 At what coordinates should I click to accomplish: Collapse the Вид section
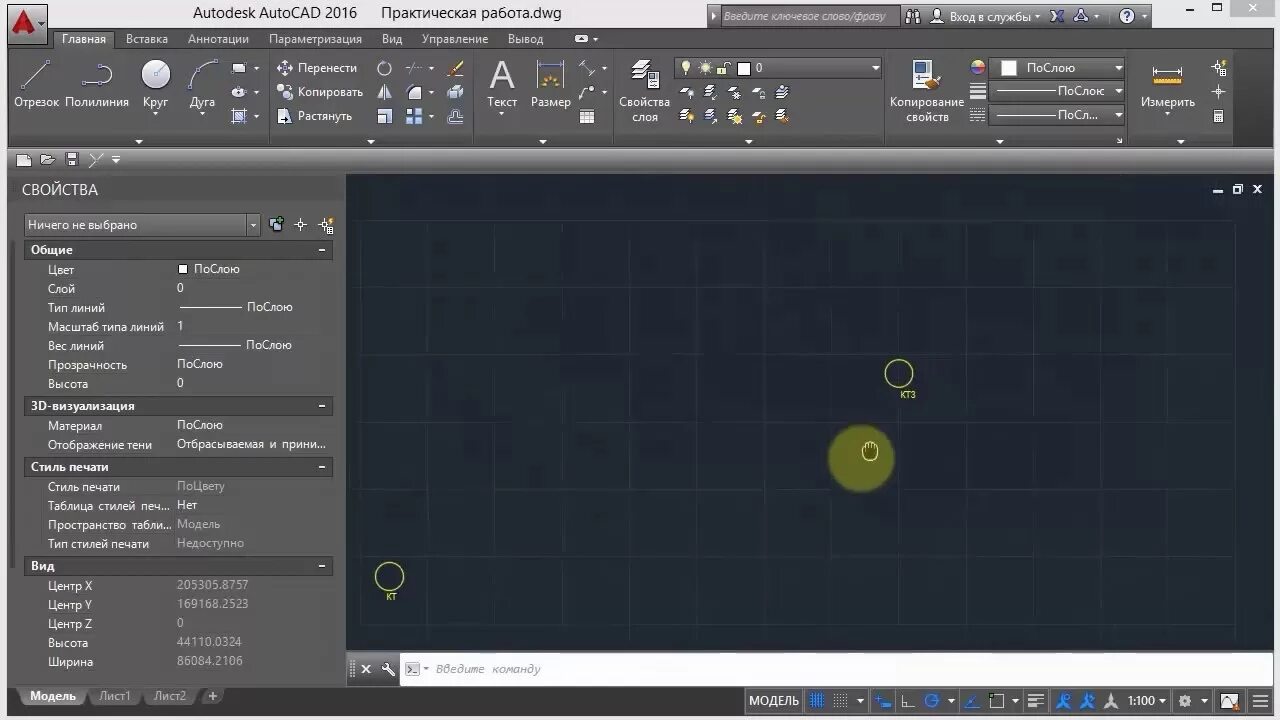[x=322, y=566]
